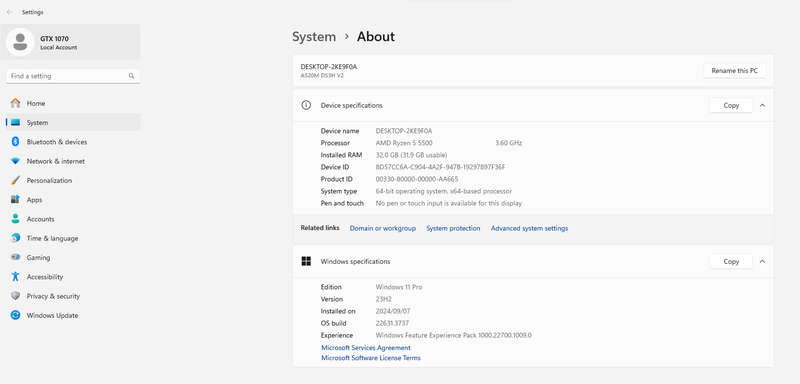Screen dimensions: 800x384
Task: Click the Accounts person icon
Action: 15,219
